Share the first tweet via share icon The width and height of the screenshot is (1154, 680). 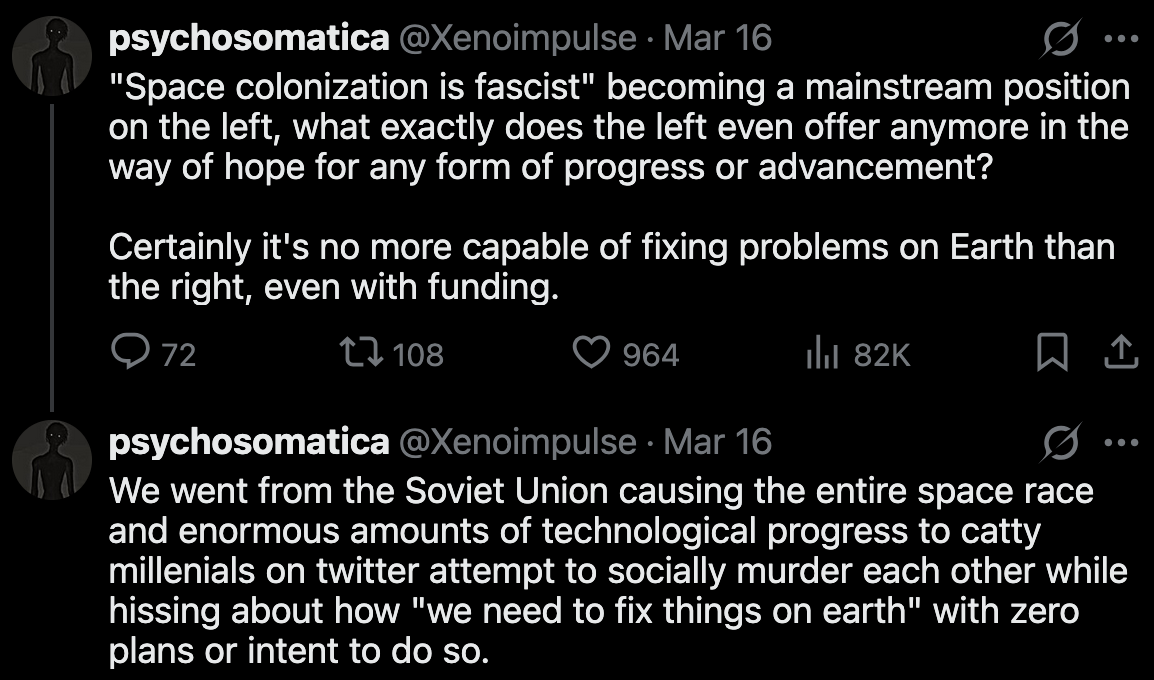tap(1121, 353)
